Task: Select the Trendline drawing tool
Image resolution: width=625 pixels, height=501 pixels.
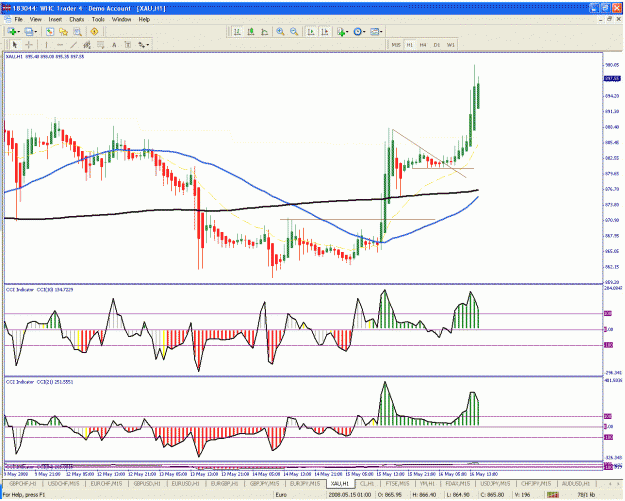Action: coord(74,45)
